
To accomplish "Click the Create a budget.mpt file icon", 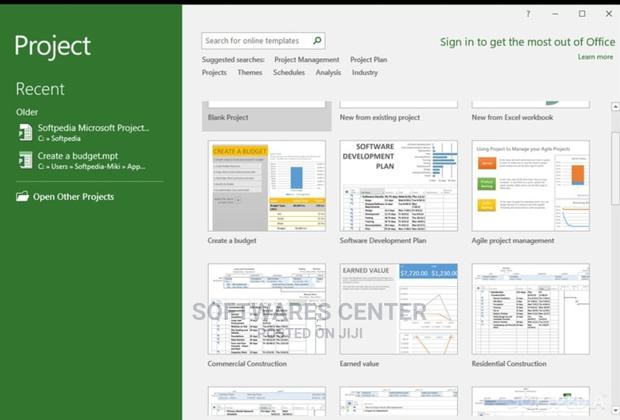I will (x=25, y=160).
